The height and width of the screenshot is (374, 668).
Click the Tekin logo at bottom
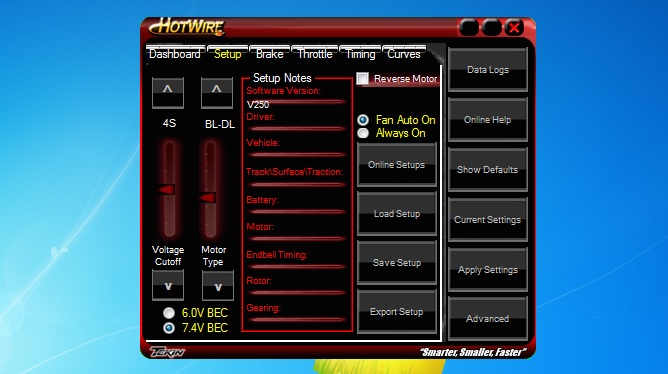167,352
